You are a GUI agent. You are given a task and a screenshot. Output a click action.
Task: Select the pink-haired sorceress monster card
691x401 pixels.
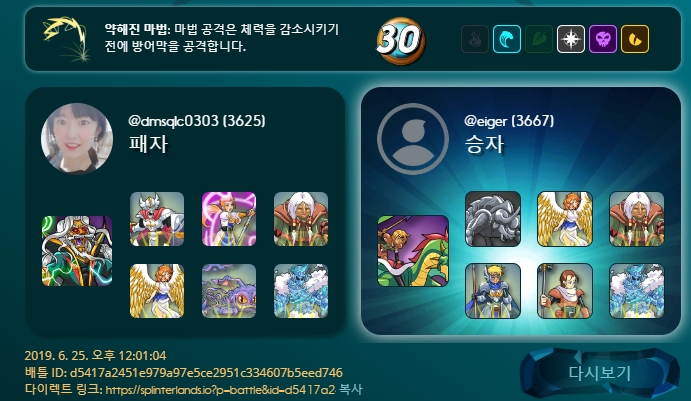point(229,219)
